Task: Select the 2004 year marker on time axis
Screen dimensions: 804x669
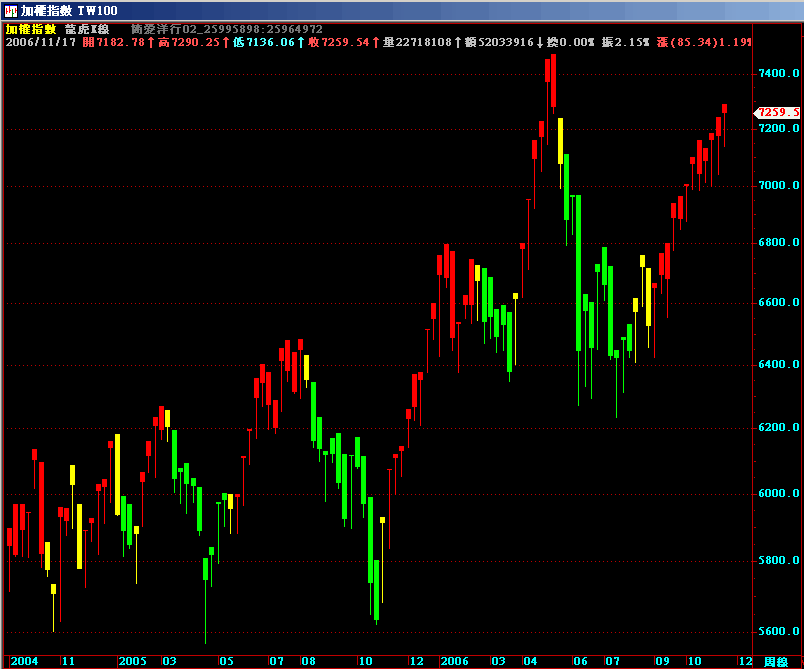Action: 24,661
